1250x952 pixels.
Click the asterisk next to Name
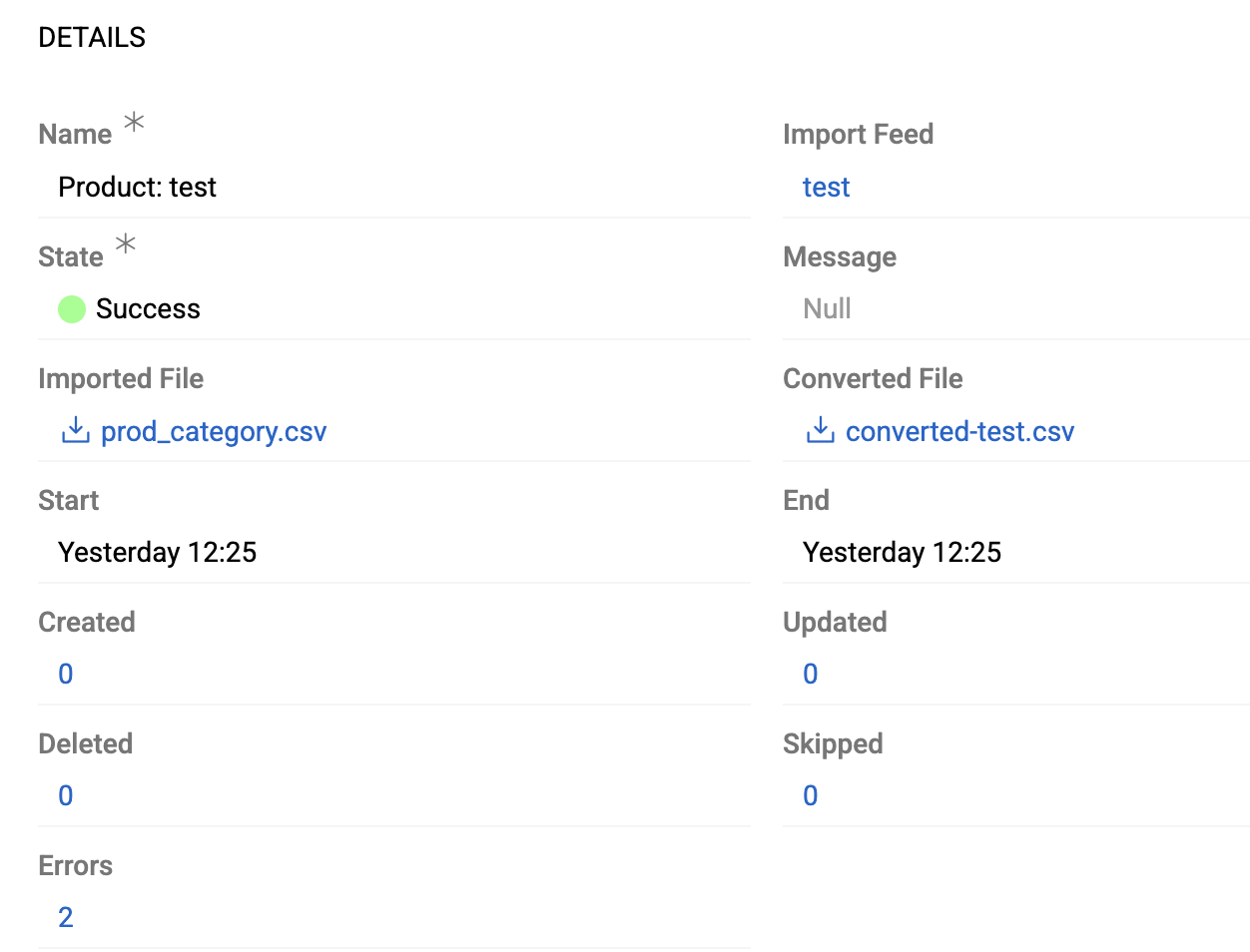click(x=133, y=122)
